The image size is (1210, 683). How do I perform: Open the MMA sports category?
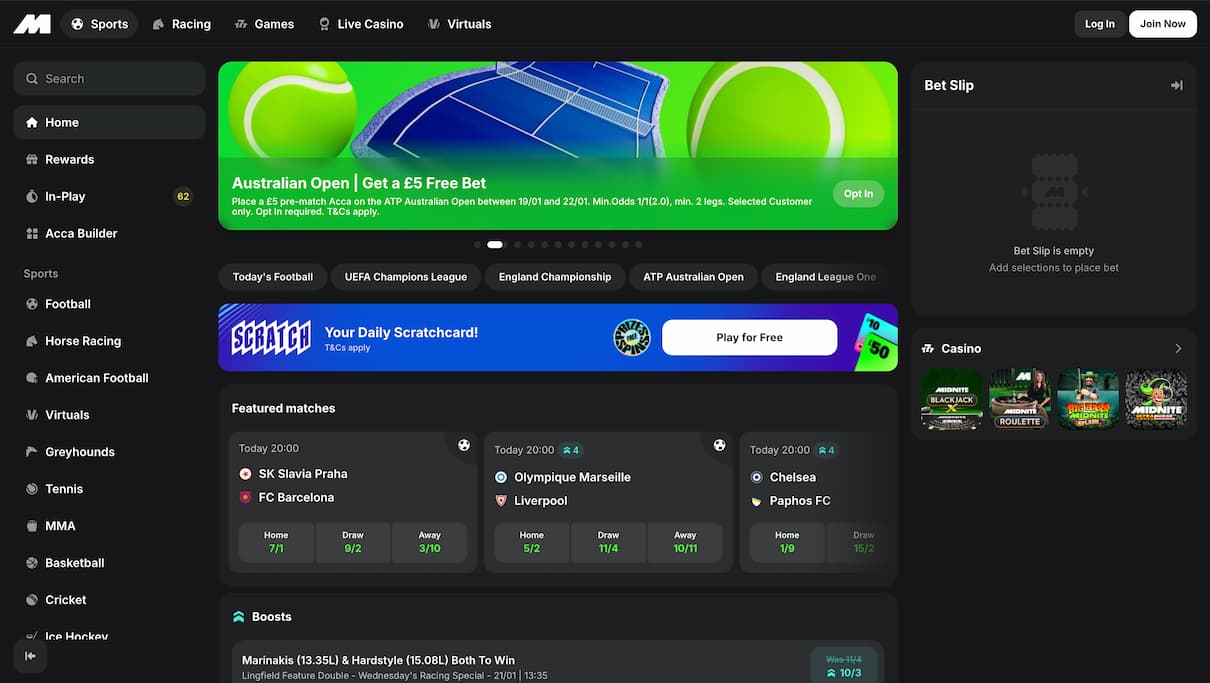pos(60,525)
